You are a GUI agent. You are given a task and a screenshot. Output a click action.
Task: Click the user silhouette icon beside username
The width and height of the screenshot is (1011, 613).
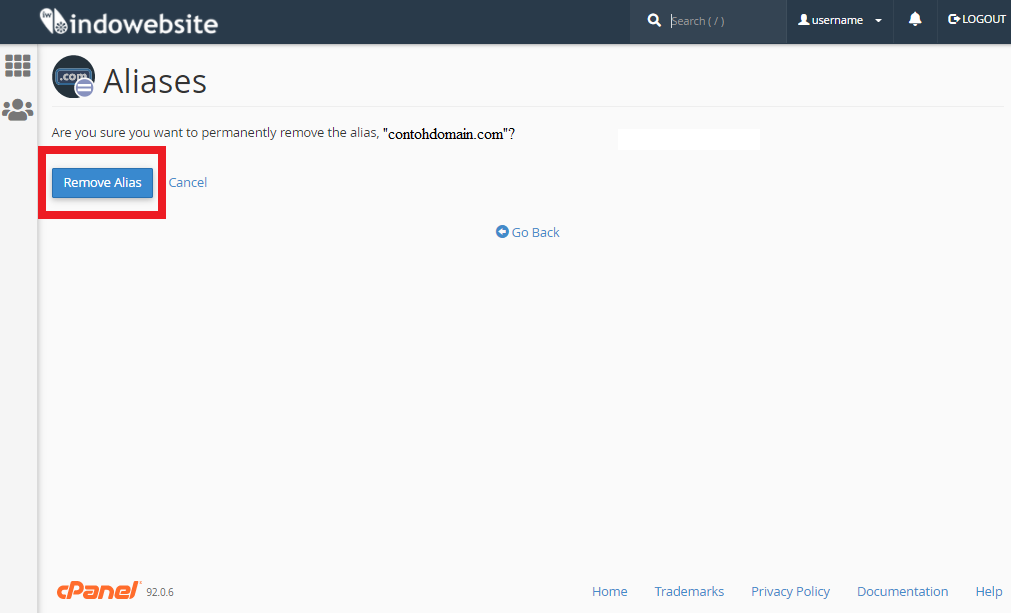pos(803,20)
